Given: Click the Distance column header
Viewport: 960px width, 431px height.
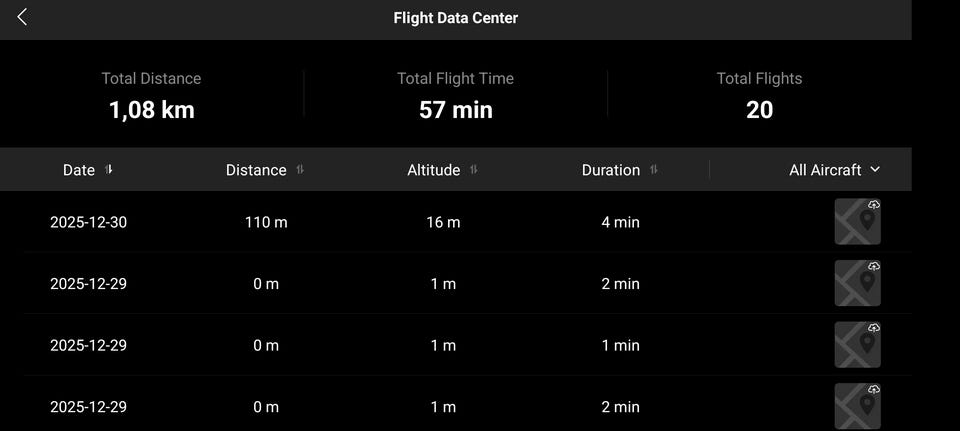Looking at the screenshot, I should 256,170.
